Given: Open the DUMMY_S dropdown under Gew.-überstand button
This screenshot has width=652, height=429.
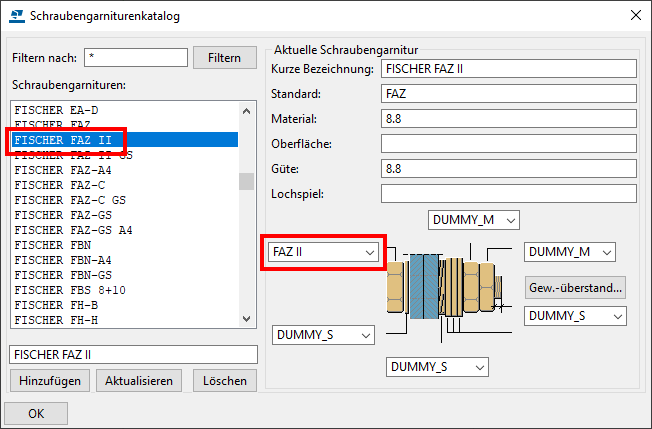Looking at the screenshot, I should 575,316.
